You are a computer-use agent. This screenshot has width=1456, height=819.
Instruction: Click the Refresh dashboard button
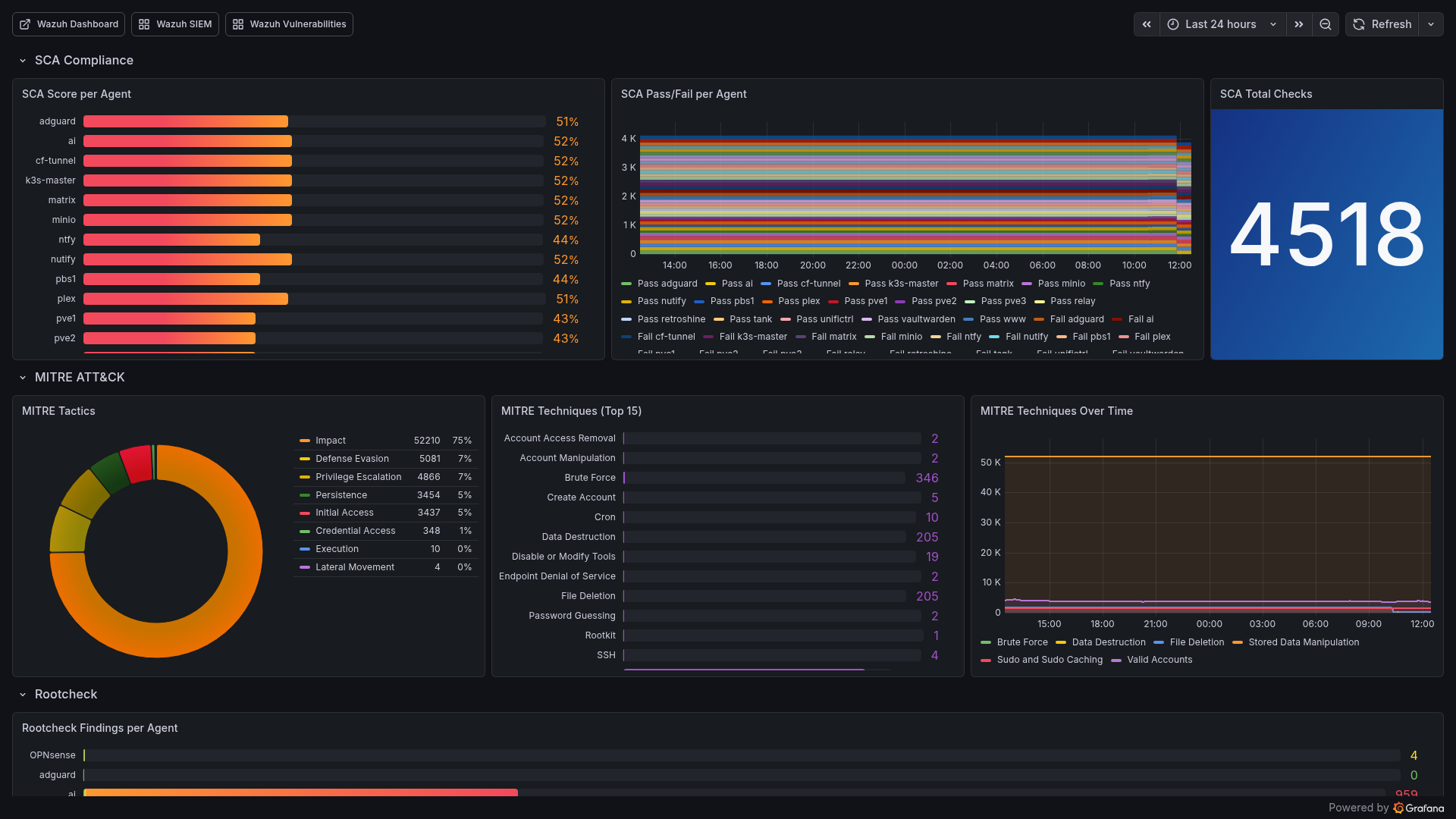click(1382, 24)
